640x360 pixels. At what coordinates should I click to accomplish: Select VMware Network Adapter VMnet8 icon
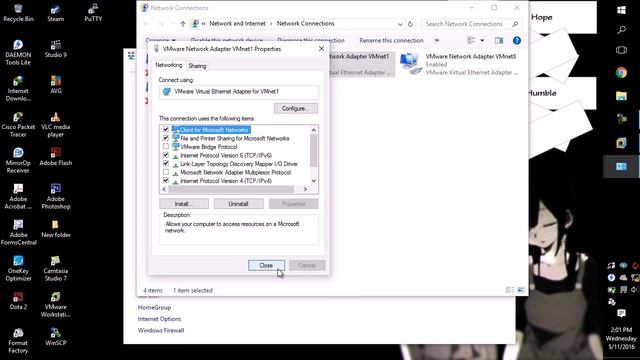(x=459, y=64)
